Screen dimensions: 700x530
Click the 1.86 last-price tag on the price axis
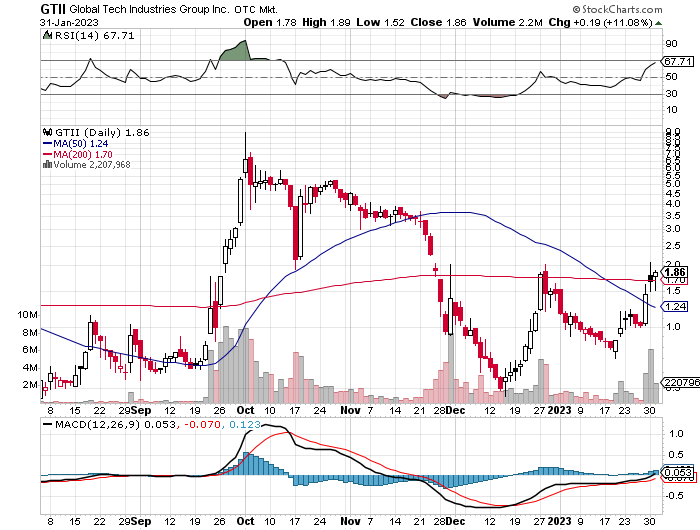[675, 272]
